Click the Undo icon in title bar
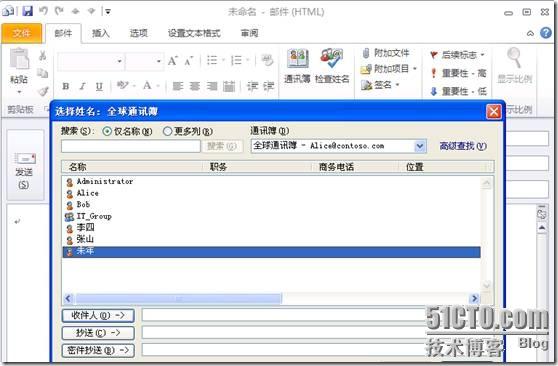This screenshot has width=558, height=366. tap(43, 11)
